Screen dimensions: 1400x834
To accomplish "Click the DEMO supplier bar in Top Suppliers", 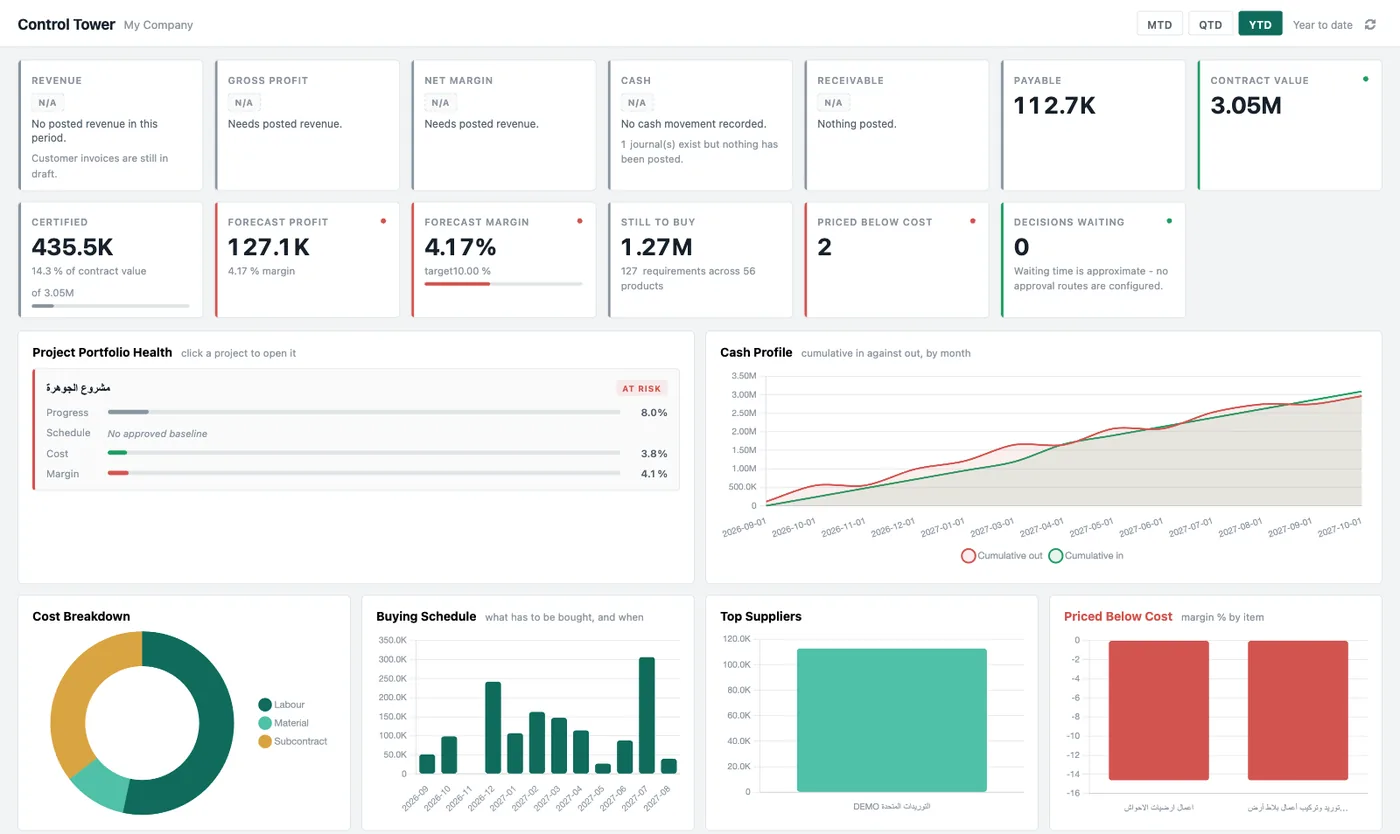I will [892, 720].
